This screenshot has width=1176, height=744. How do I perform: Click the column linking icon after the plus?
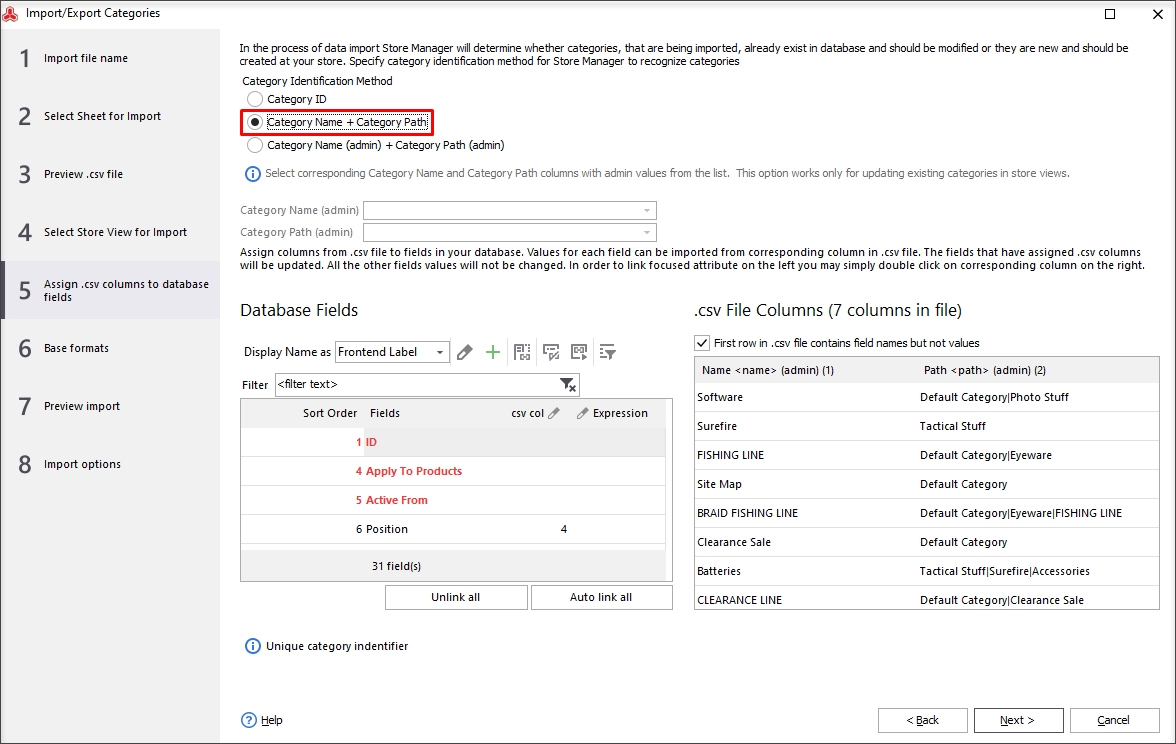pos(522,352)
